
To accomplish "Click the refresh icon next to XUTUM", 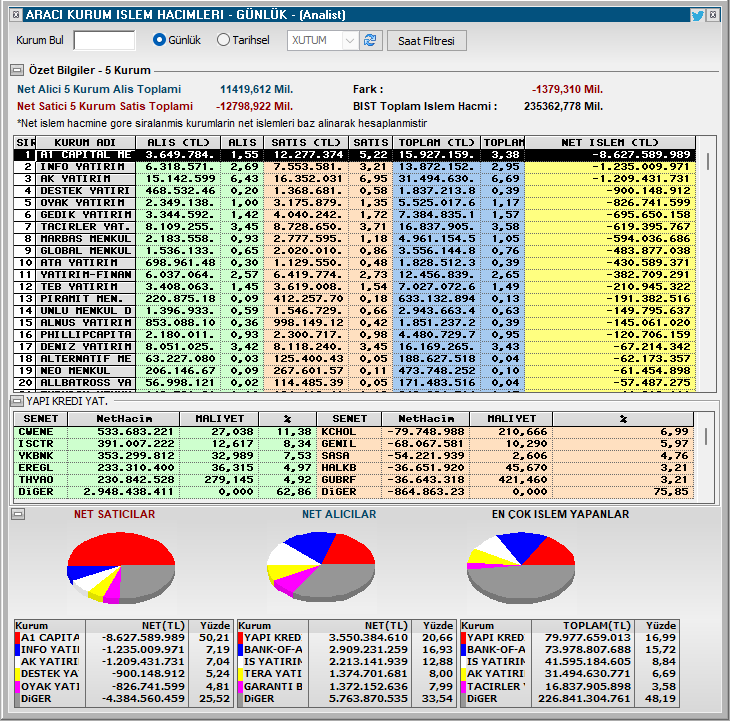I will coord(371,40).
